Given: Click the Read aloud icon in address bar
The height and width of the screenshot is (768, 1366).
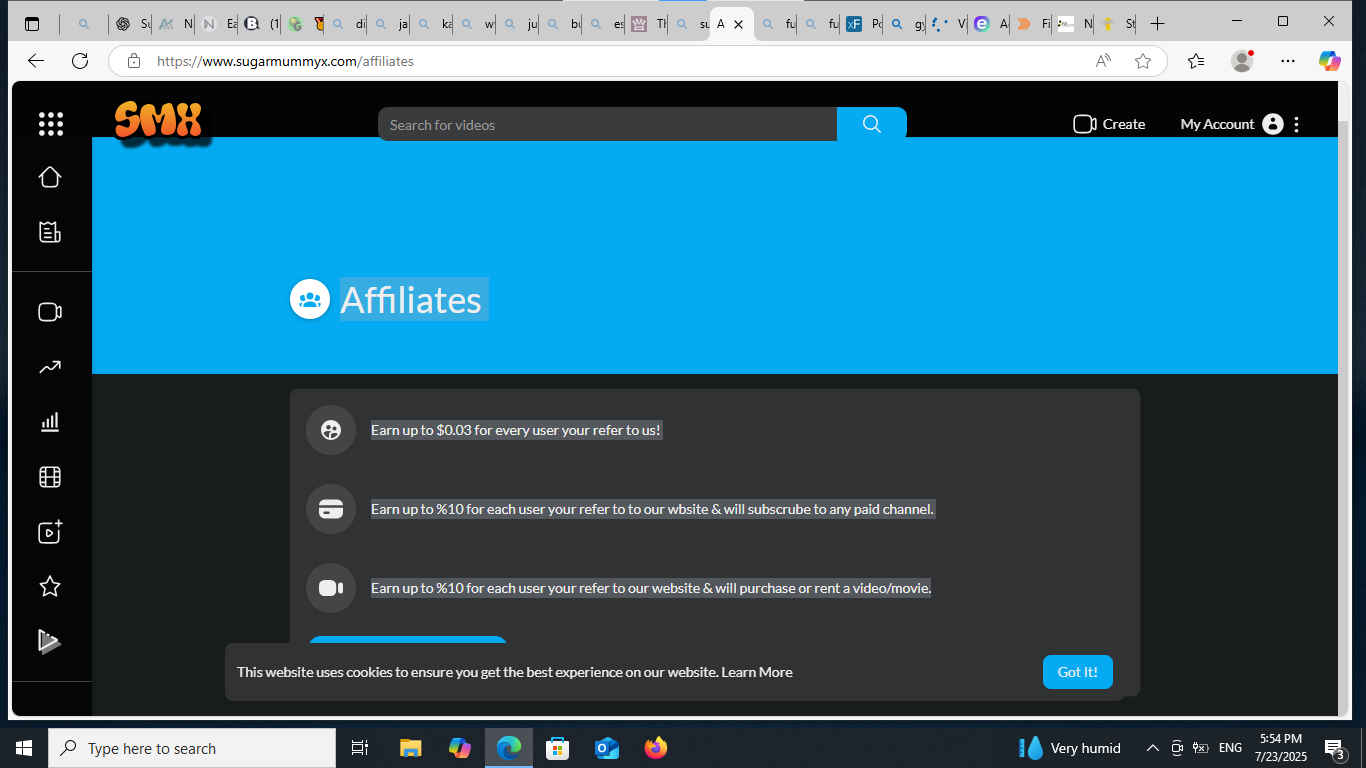Looking at the screenshot, I should click(1103, 61).
